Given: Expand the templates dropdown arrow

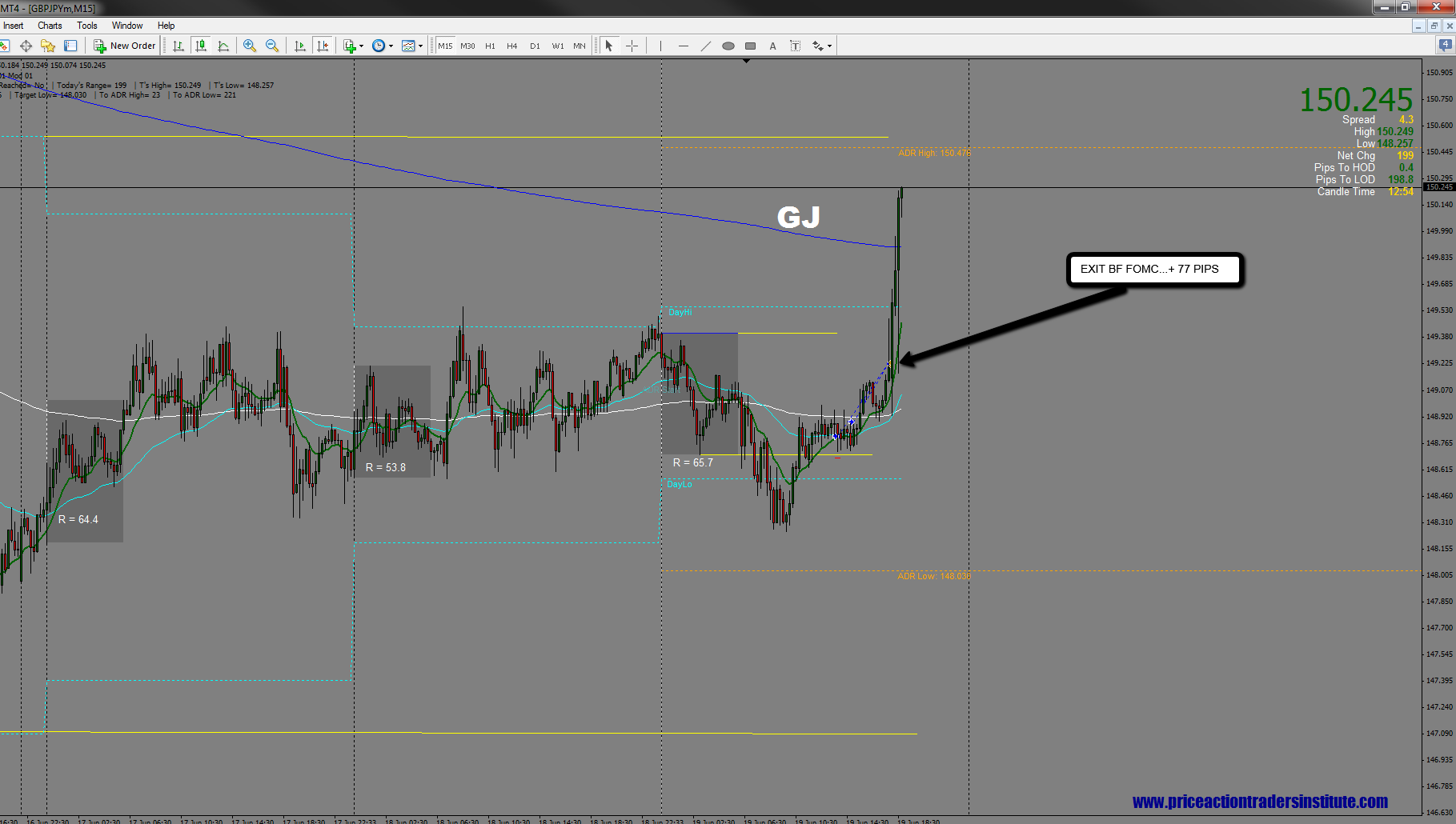Looking at the screenshot, I should click(420, 46).
